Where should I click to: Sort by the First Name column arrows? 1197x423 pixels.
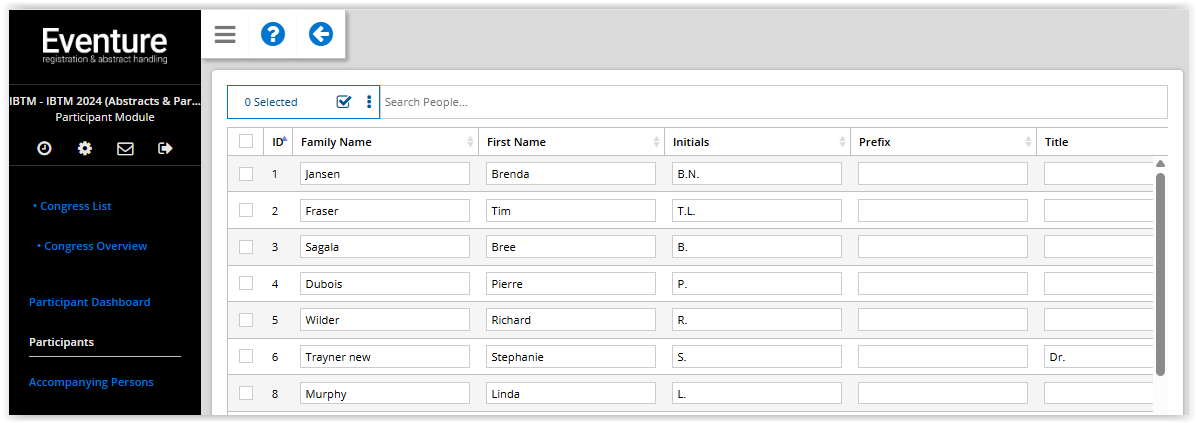pyautogui.click(x=657, y=142)
